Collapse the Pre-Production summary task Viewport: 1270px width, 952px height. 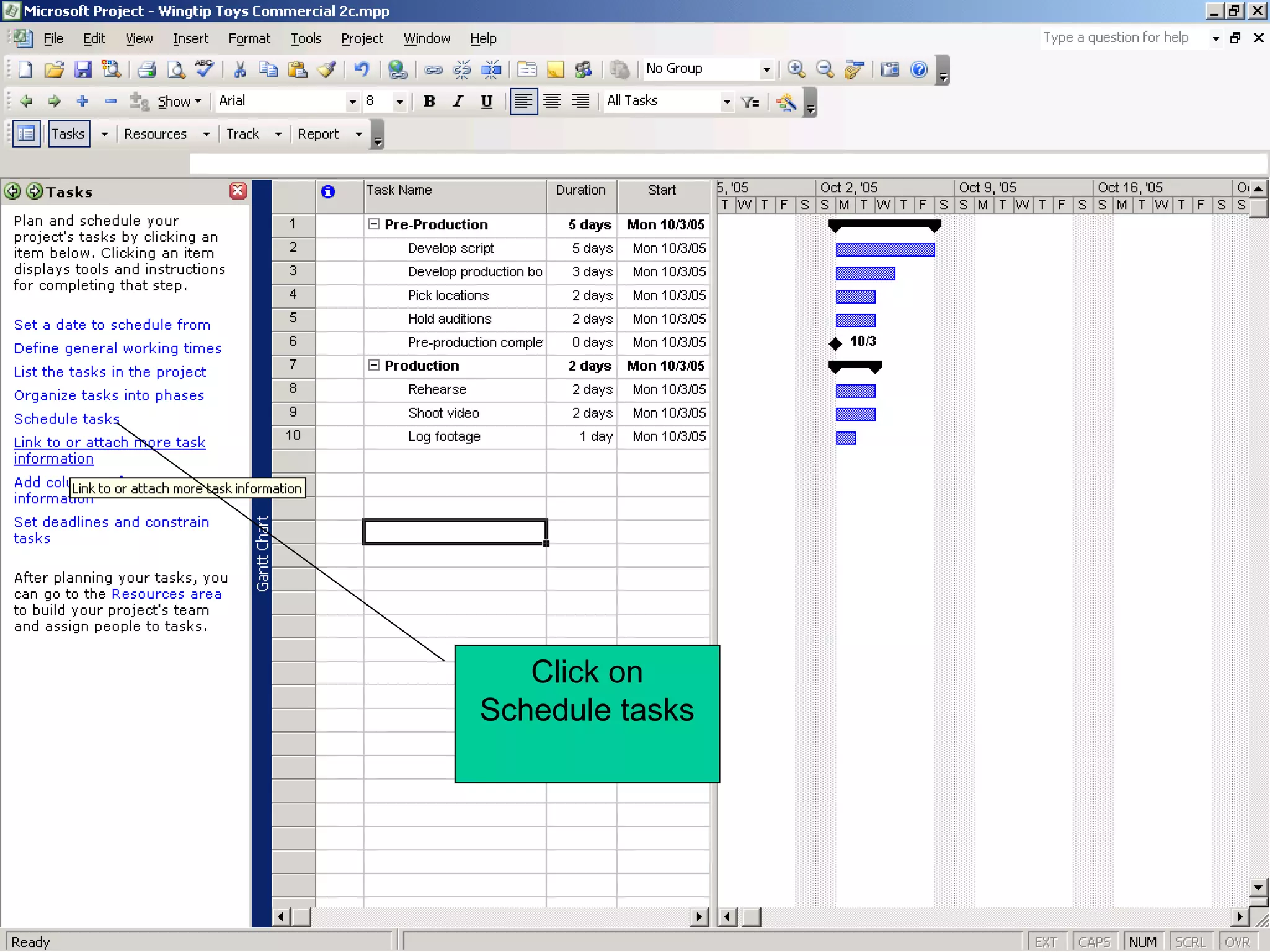pos(374,224)
